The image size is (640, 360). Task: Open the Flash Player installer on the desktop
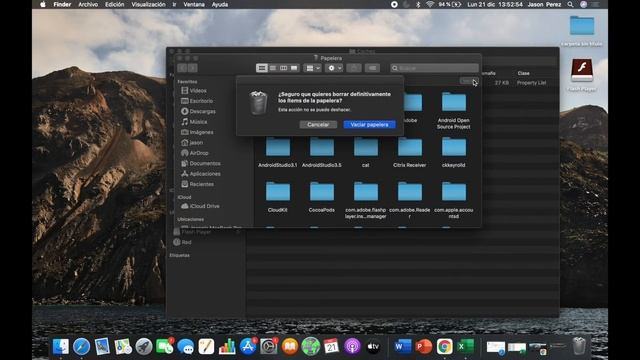coord(582,75)
